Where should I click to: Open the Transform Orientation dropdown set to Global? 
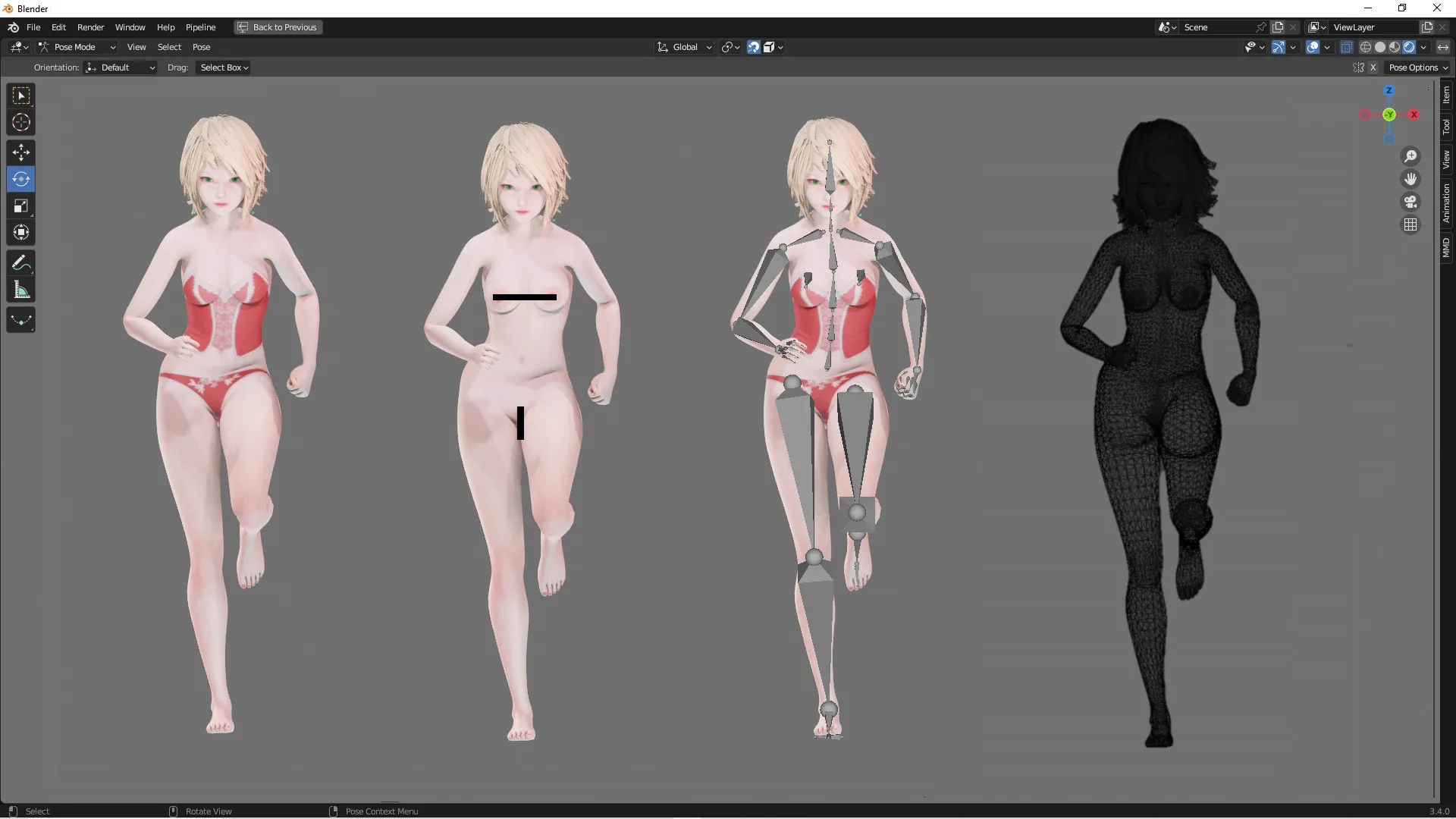[682, 46]
